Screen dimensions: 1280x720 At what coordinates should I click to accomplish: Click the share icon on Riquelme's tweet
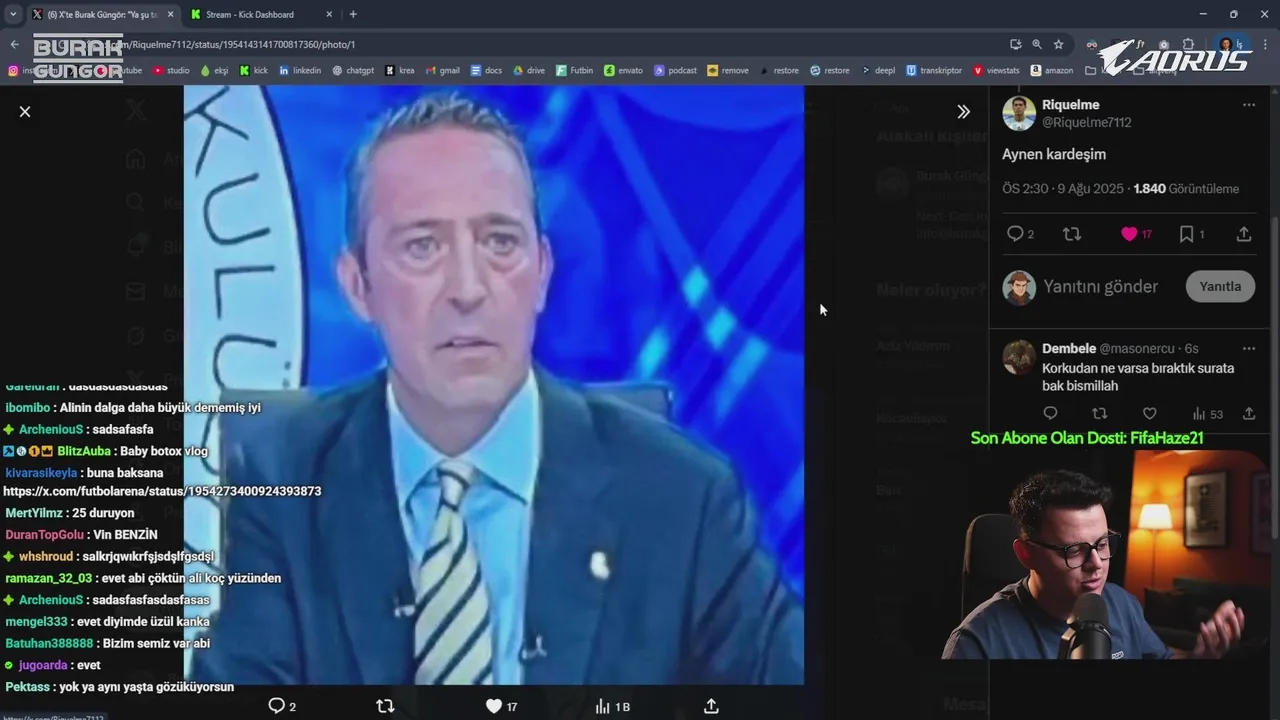click(x=1244, y=234)
